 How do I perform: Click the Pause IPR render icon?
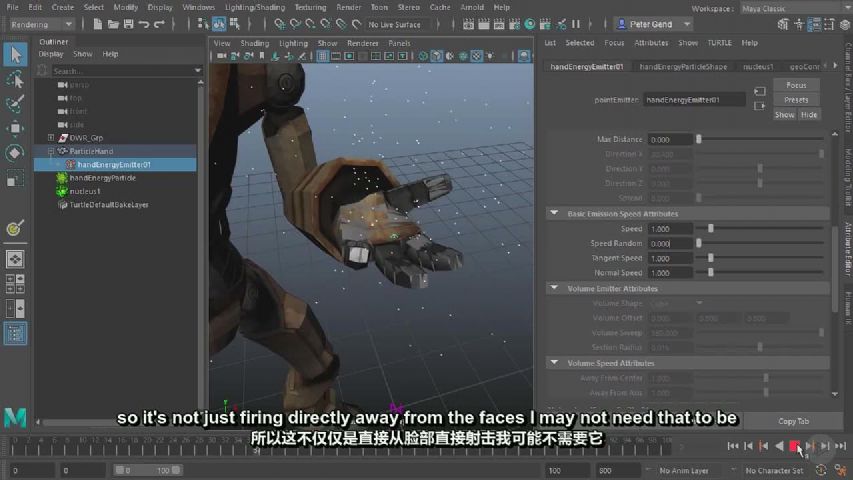(576, 24)
